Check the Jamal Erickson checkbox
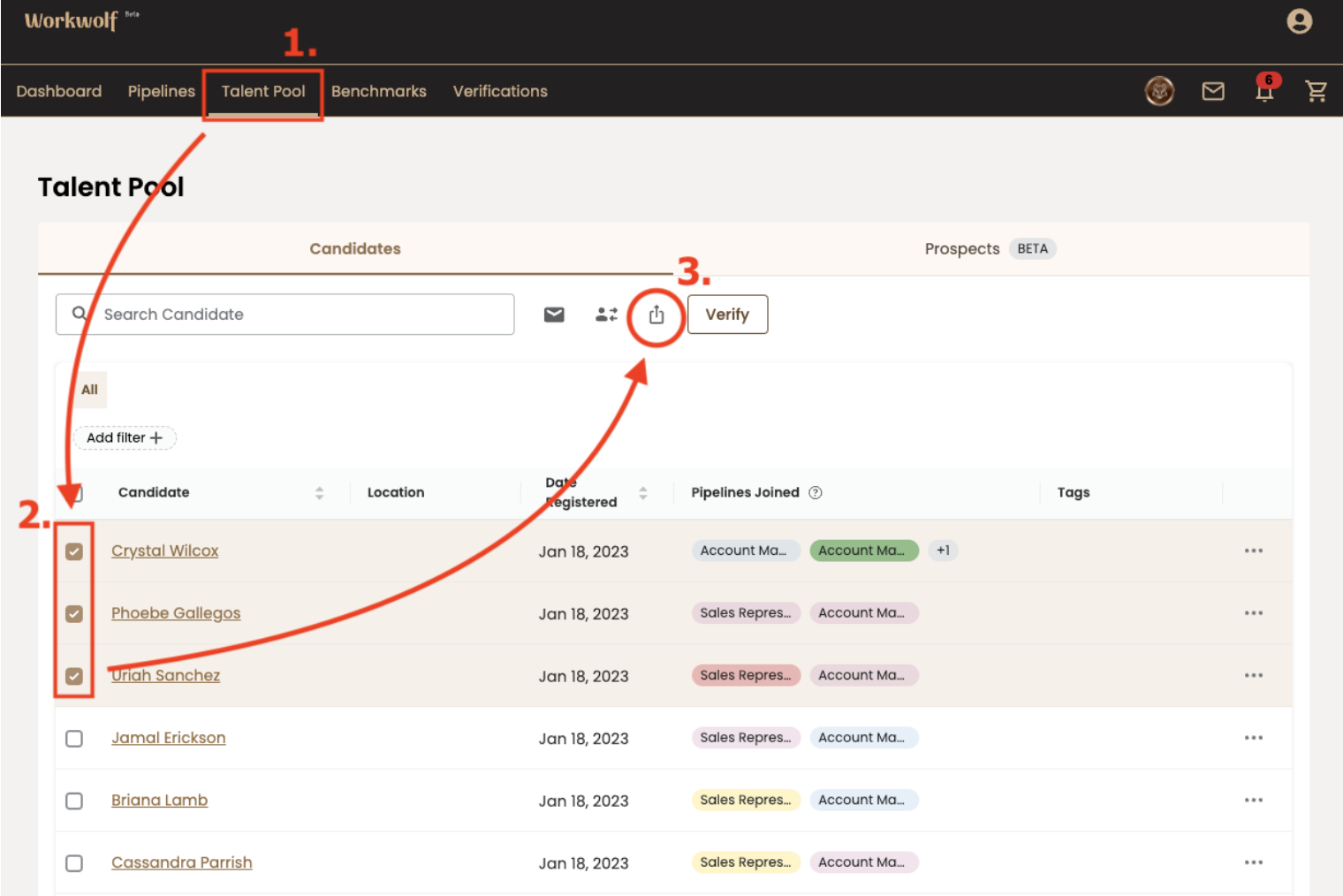1343x896 pixels. tap(74, 739)
